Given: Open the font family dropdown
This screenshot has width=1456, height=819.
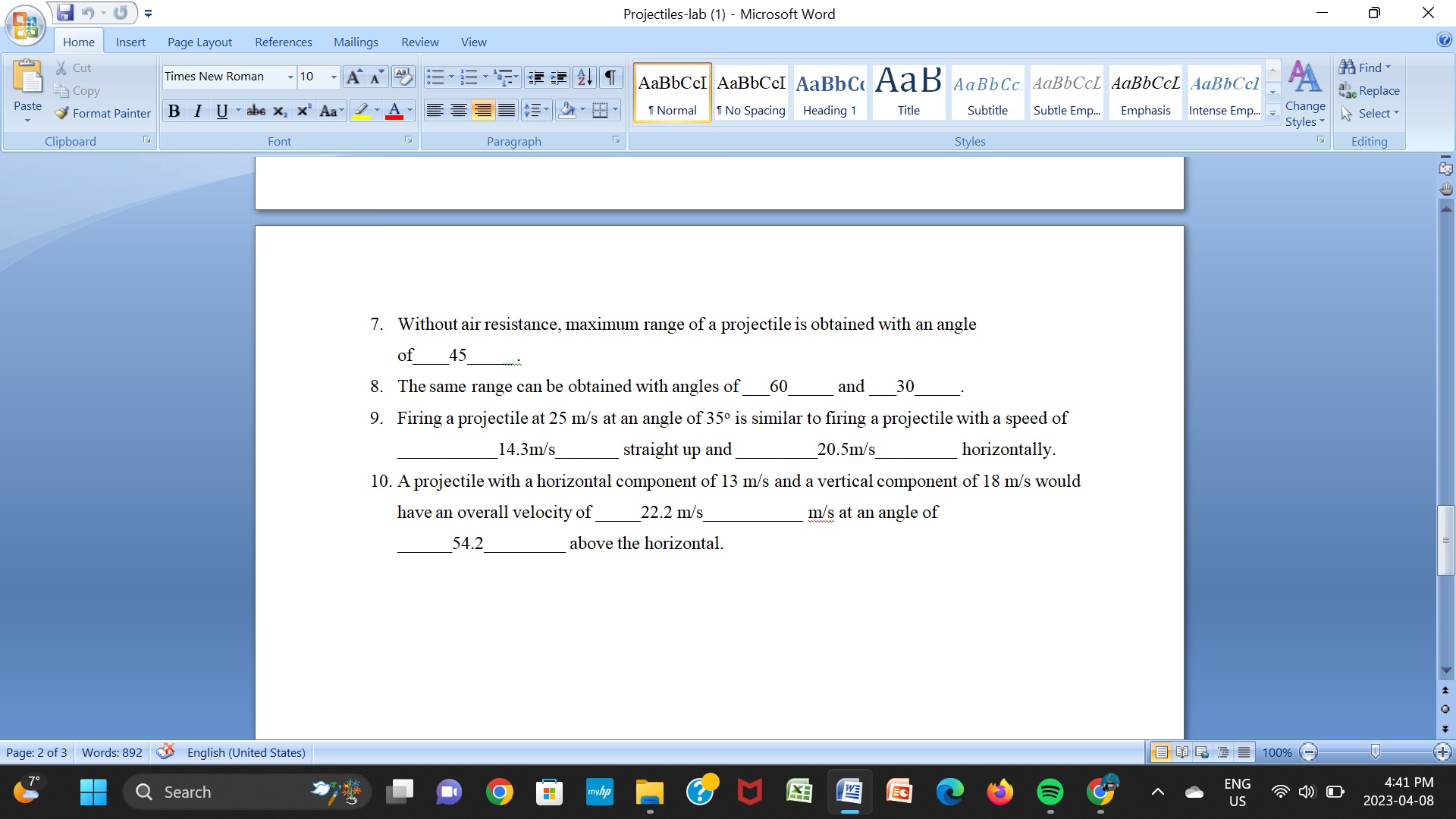Looking at the screenshot, I should tap(290, 77).
